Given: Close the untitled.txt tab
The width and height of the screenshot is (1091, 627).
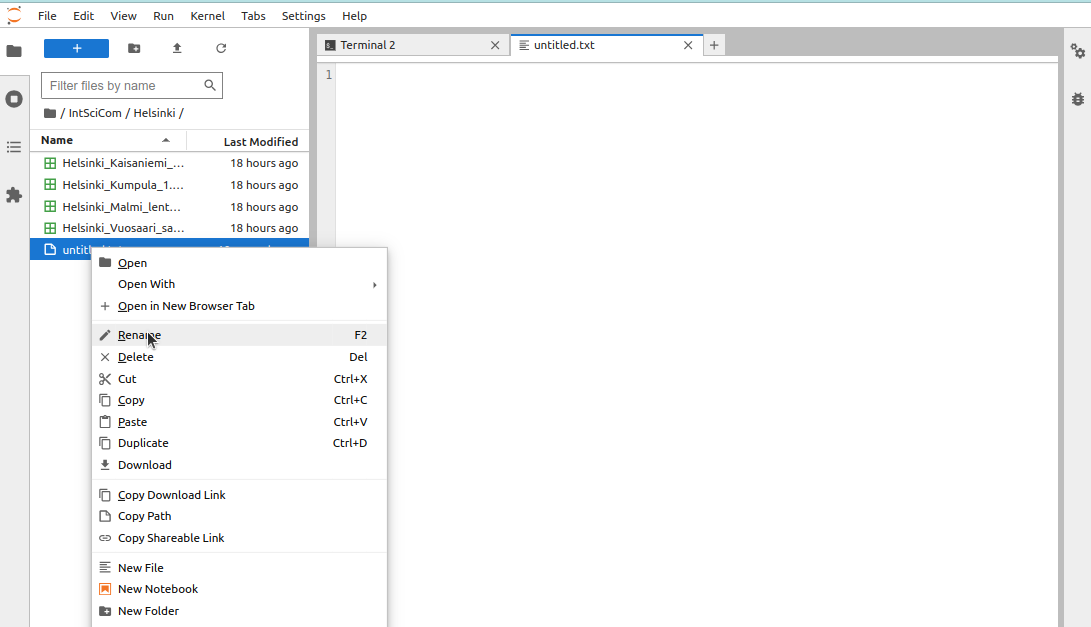Looking at the screenshot, I should pos(688,45).
